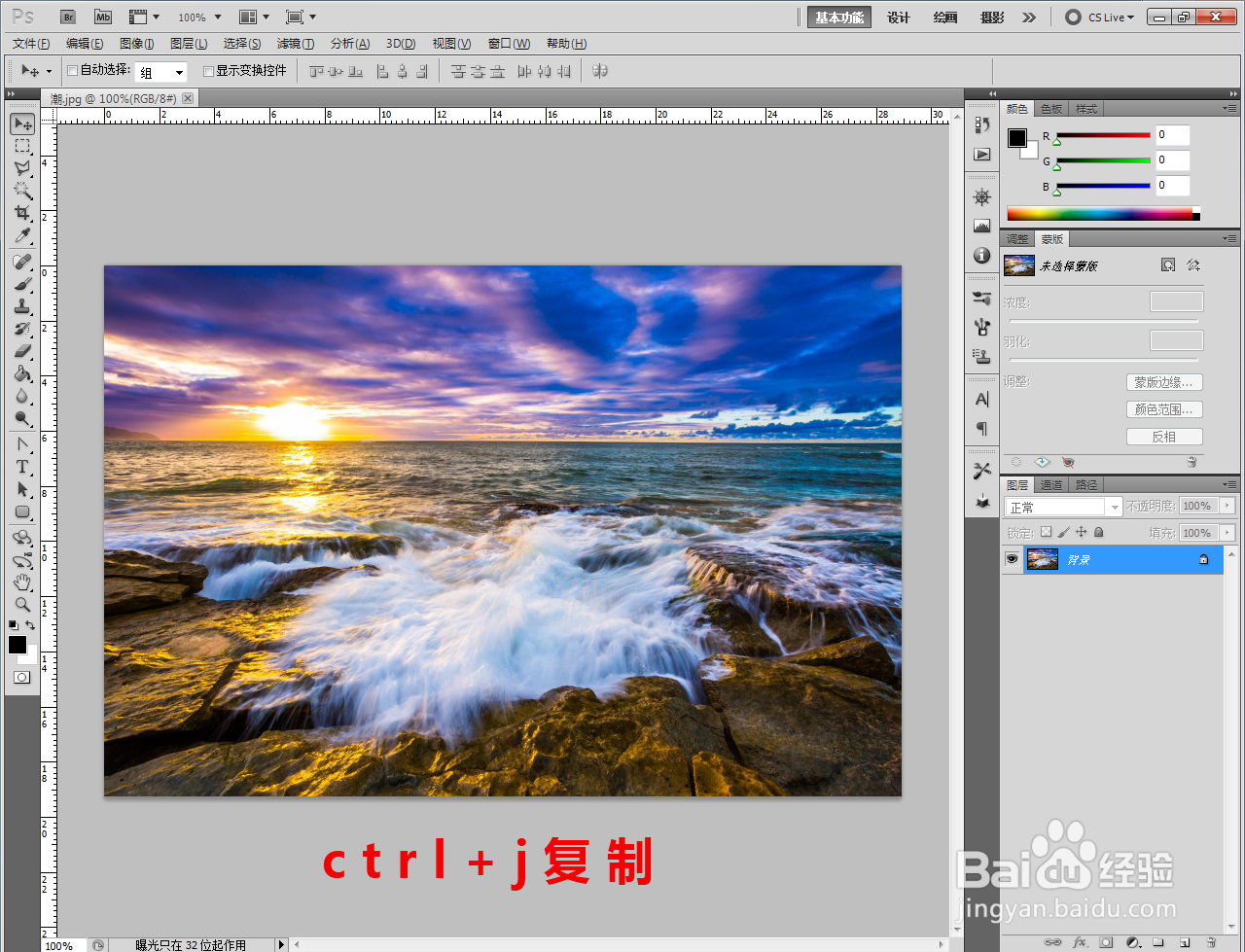Open the 滤镜 menu
Image resolution: width=1245 pixels, height=952 pixels.
pos(294,43)
